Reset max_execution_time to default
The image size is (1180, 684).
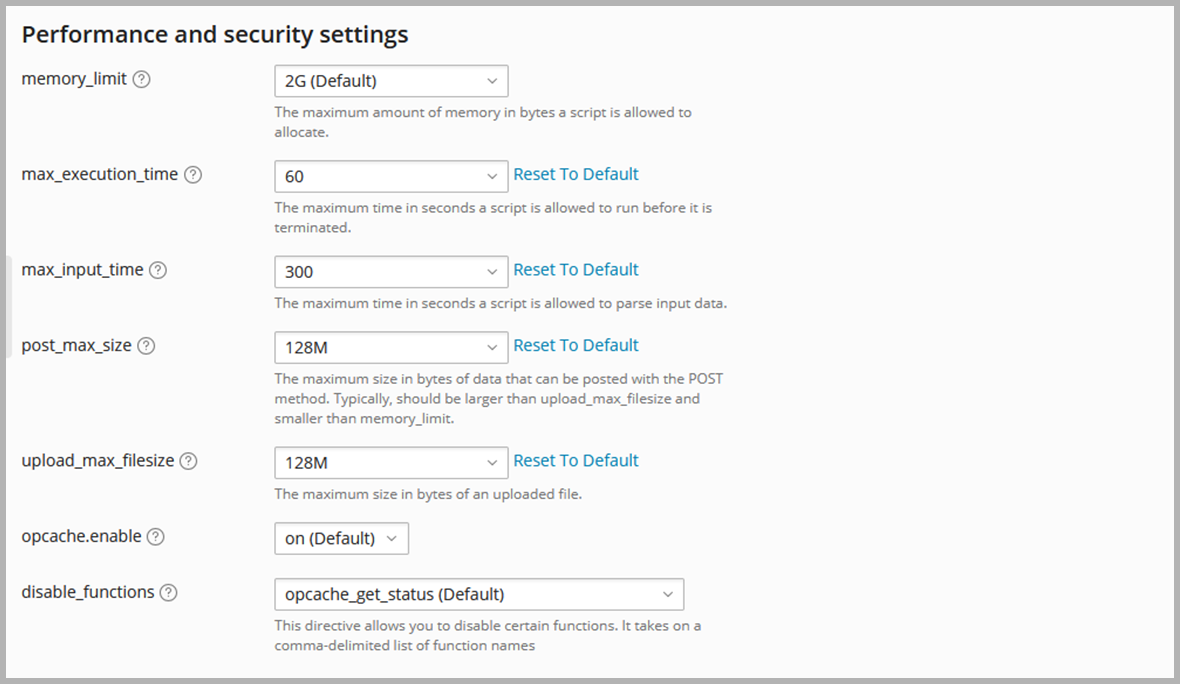(x=576, y=174)
